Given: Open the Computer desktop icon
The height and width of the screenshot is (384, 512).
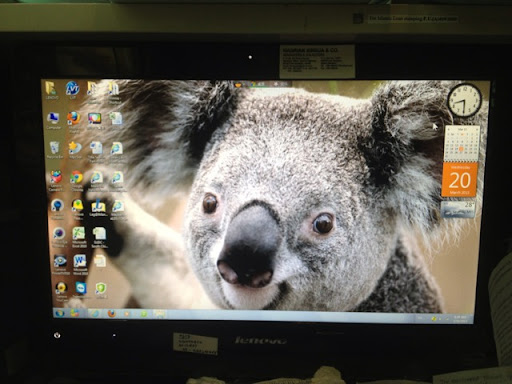Looking at the screenshot, I should [53, 120].
